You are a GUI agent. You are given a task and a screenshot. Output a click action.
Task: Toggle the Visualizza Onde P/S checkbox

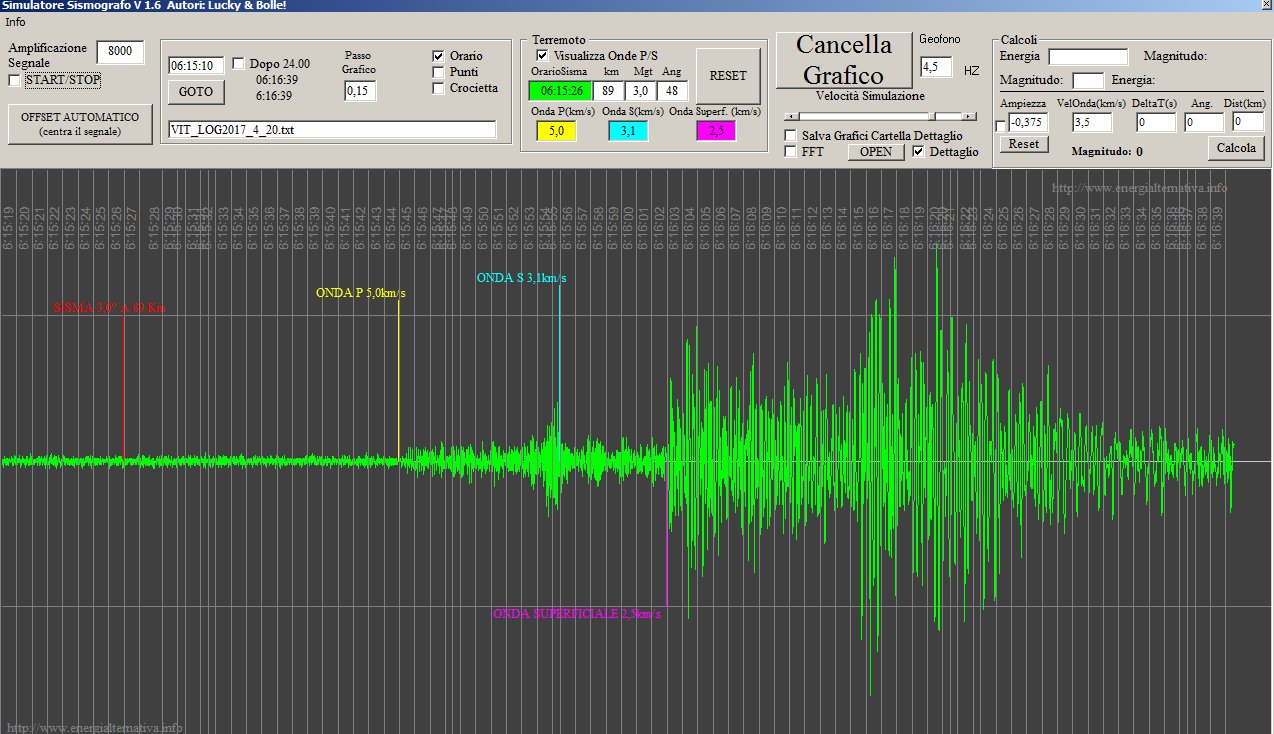(543, 56)
